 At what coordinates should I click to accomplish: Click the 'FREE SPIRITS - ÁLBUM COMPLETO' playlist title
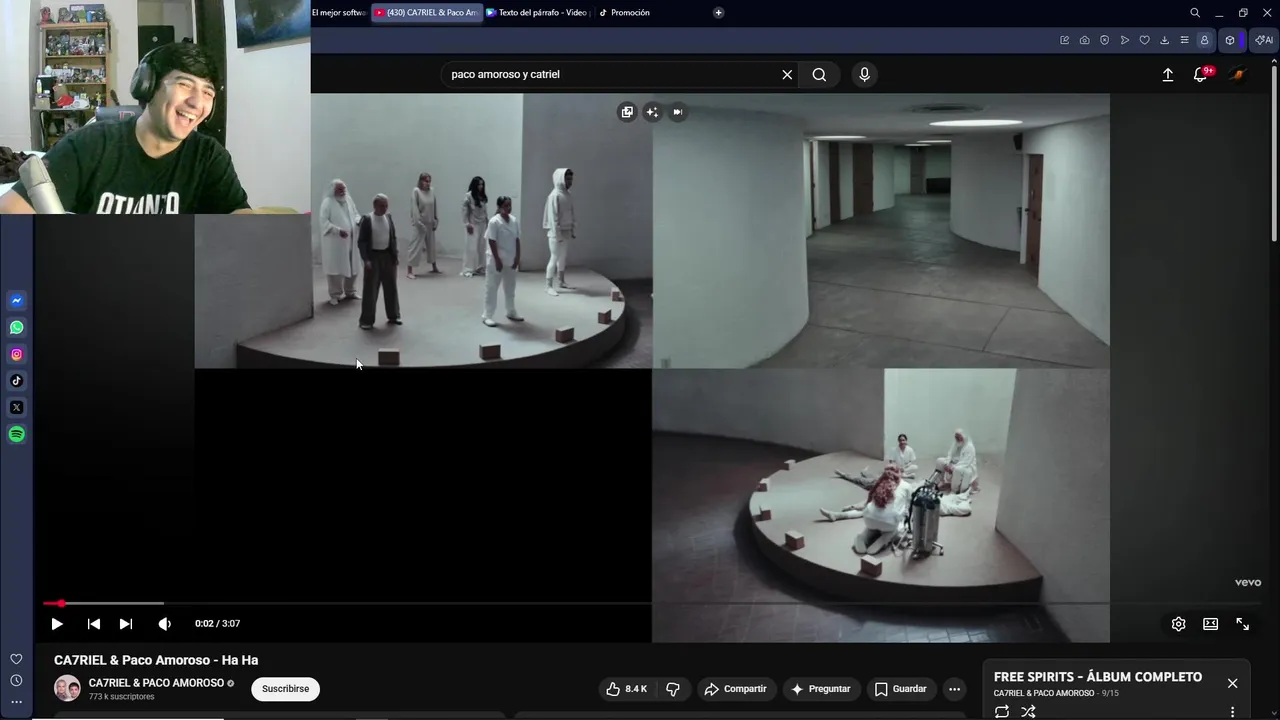tap(1098, 677)
